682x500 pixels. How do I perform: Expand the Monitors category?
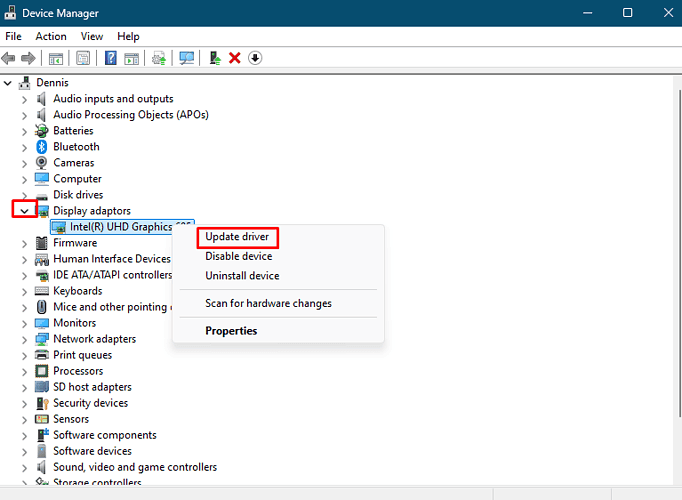point(24,323)
